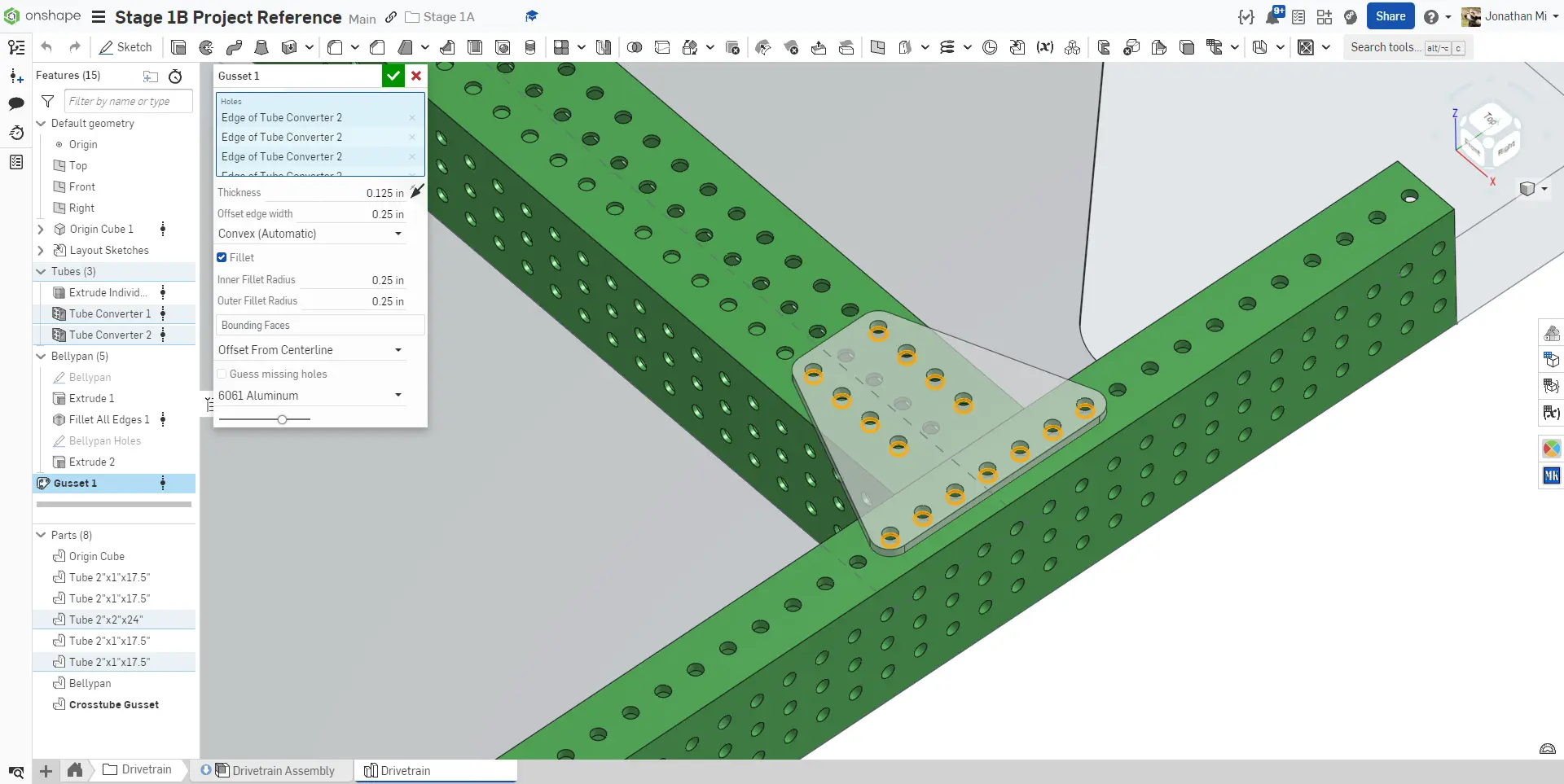Open the notifications bell
Image resolution: width=1564 pixels, height=784 pixels.
[1272, 16]
